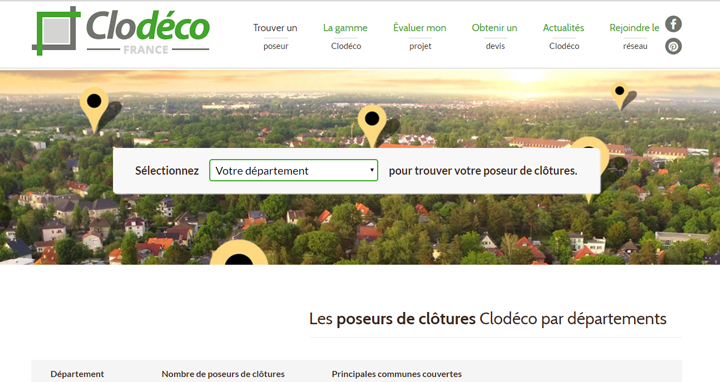
Task: Click the large map pin at bottom
Action: coord(239,252)
